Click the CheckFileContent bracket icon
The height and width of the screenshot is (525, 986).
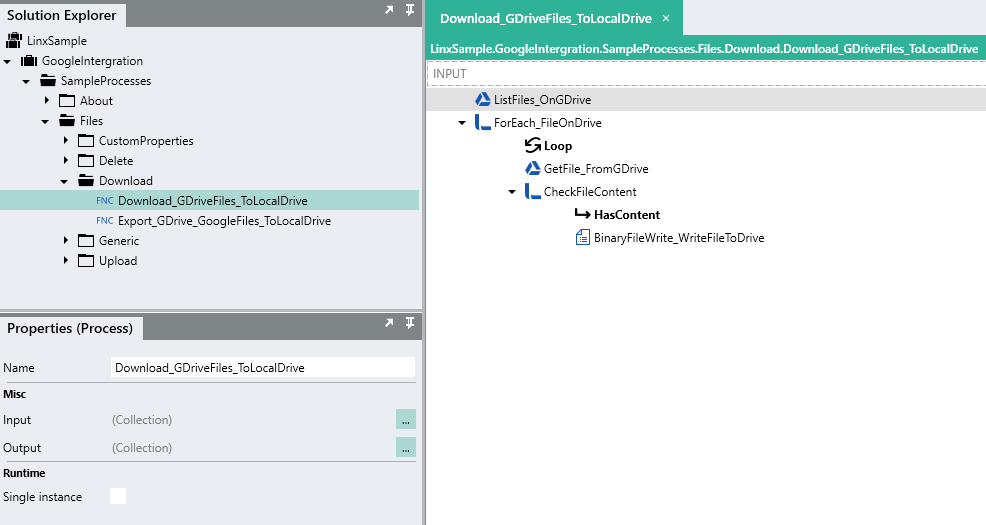coord(533,192)
